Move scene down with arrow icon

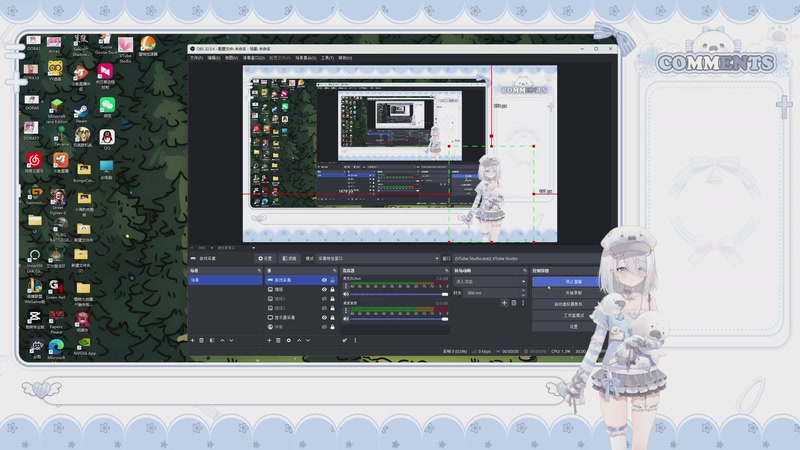coord(231,340)
